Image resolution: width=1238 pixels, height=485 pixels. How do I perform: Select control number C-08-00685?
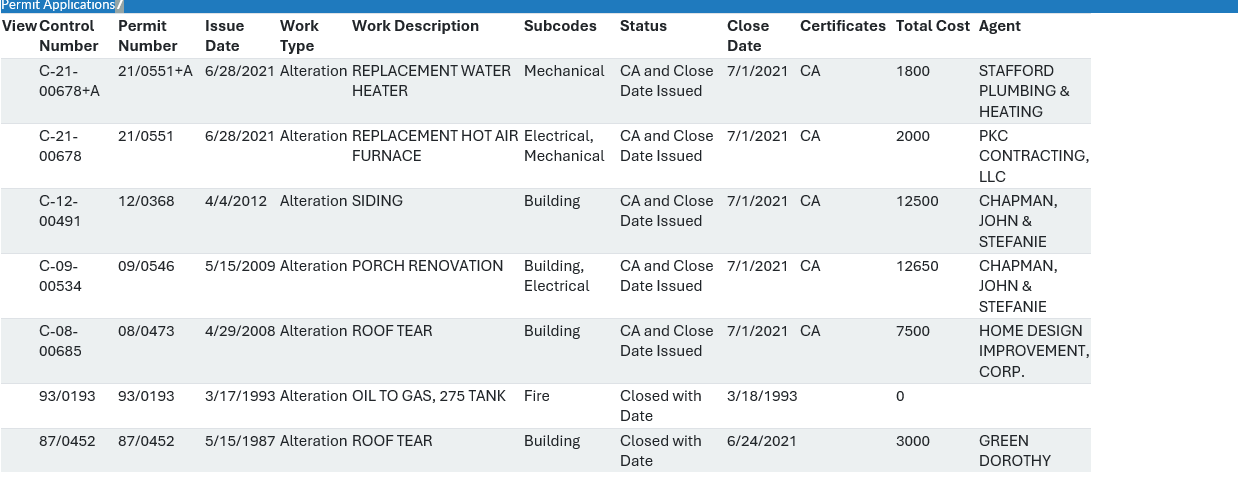(60, 341)
